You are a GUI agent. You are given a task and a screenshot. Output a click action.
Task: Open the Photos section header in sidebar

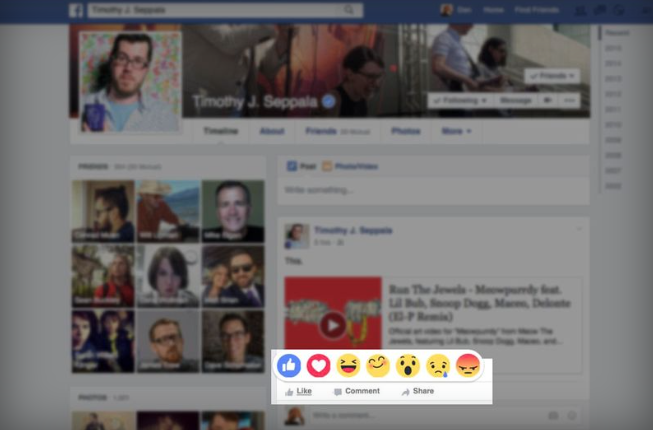[x=92, y=398]
